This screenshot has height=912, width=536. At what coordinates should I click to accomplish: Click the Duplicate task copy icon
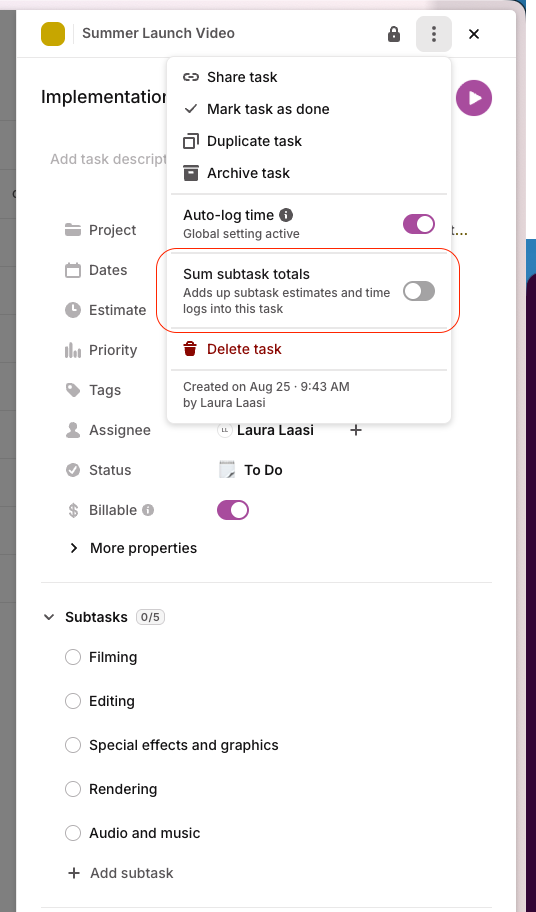[191, 141]
